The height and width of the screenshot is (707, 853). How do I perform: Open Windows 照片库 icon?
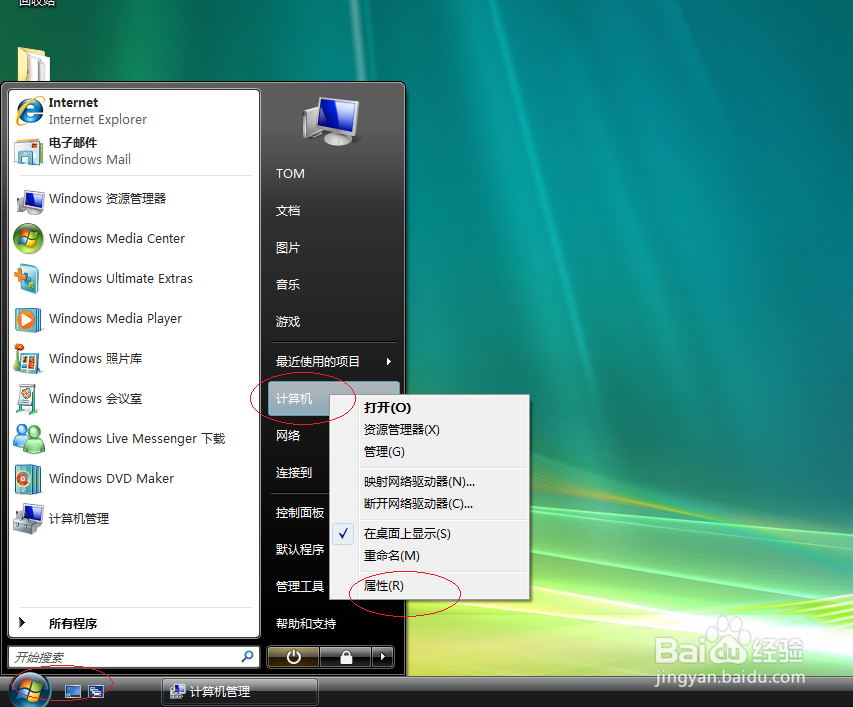pyautogui.click(x=27, y=359)
